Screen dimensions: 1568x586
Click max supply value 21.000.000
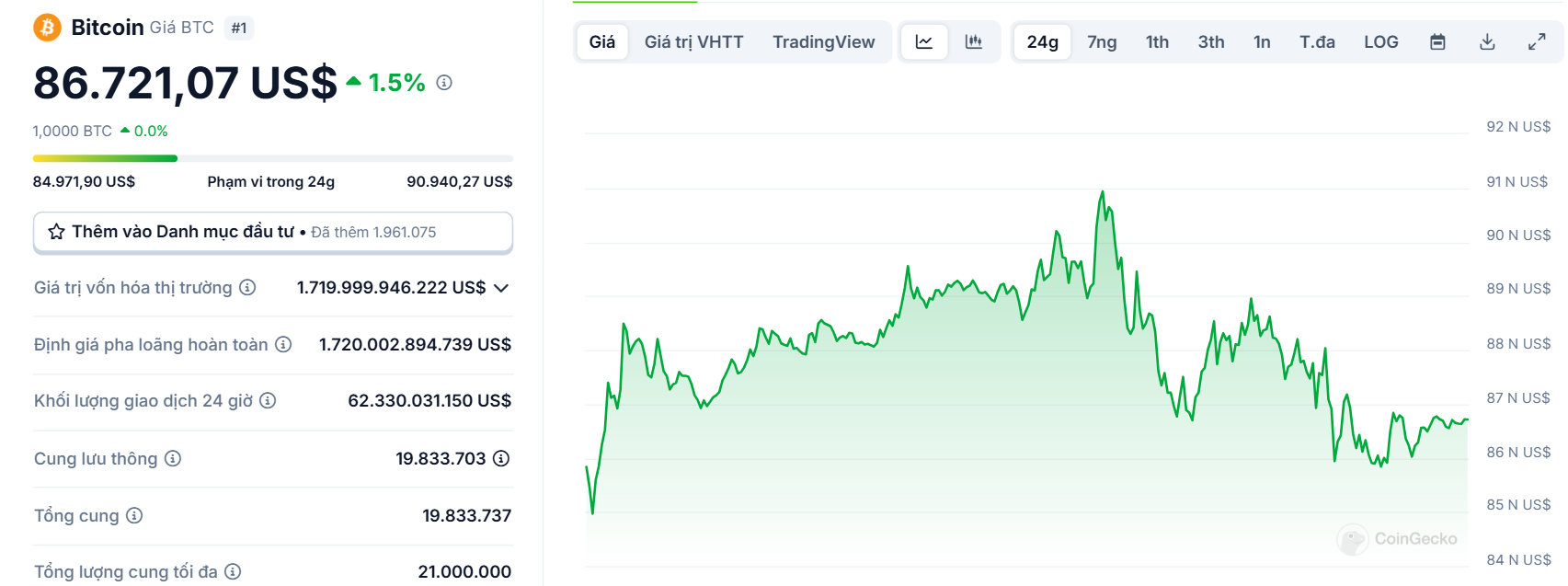tap(464, 571)
